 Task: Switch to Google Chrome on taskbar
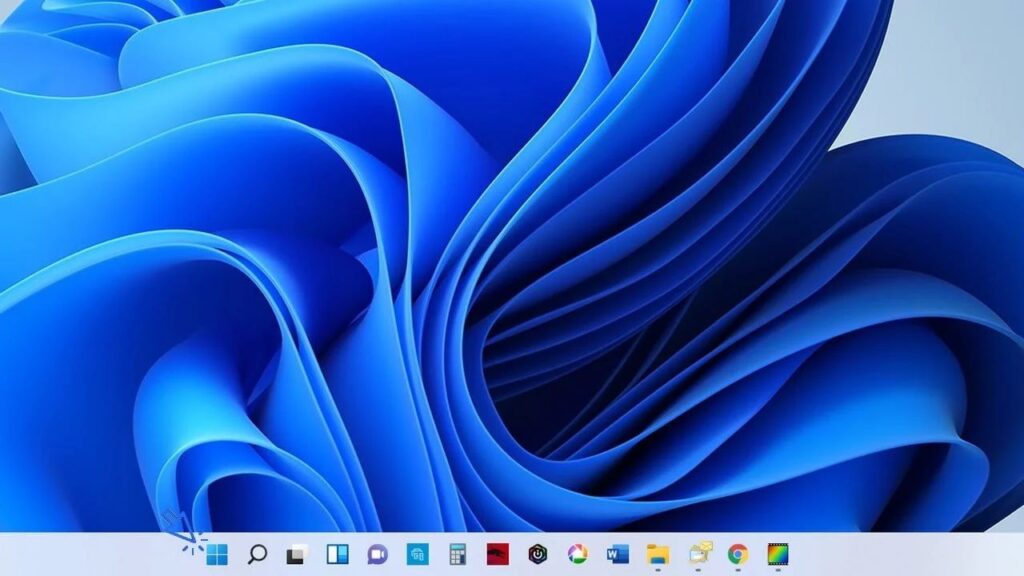tap(738, 554)
